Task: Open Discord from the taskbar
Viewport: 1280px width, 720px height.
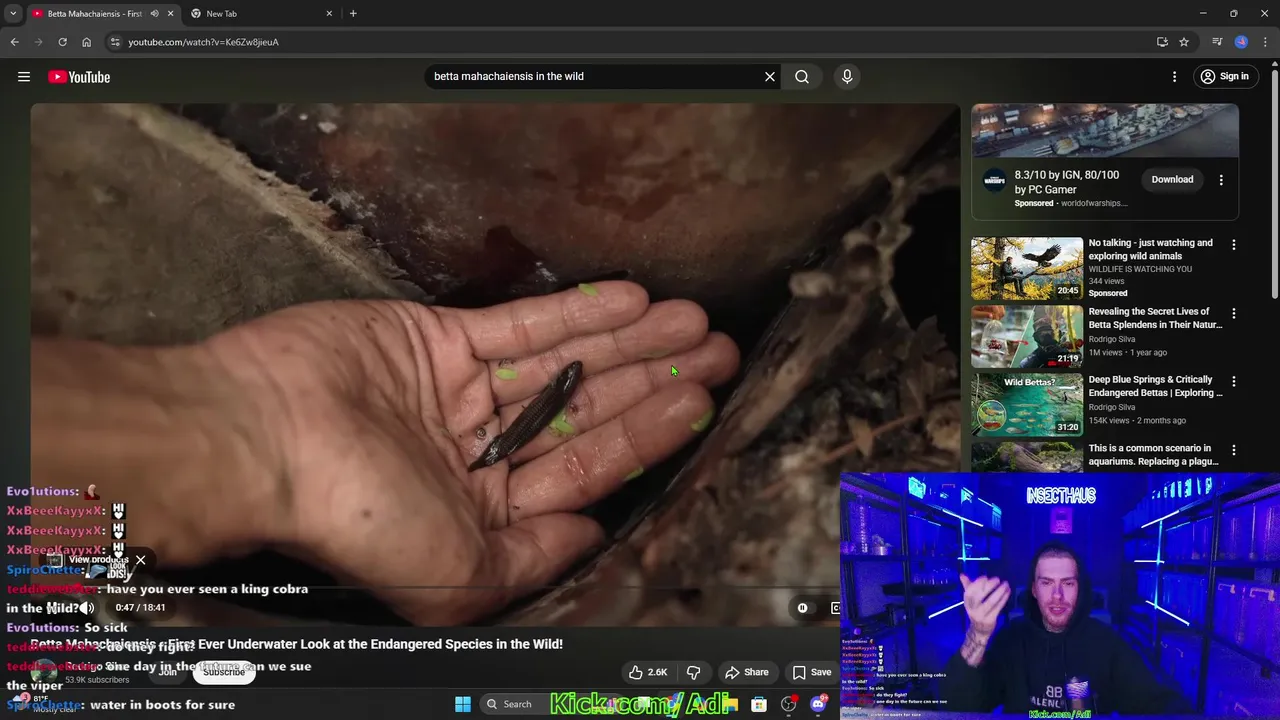Action: 818,704
